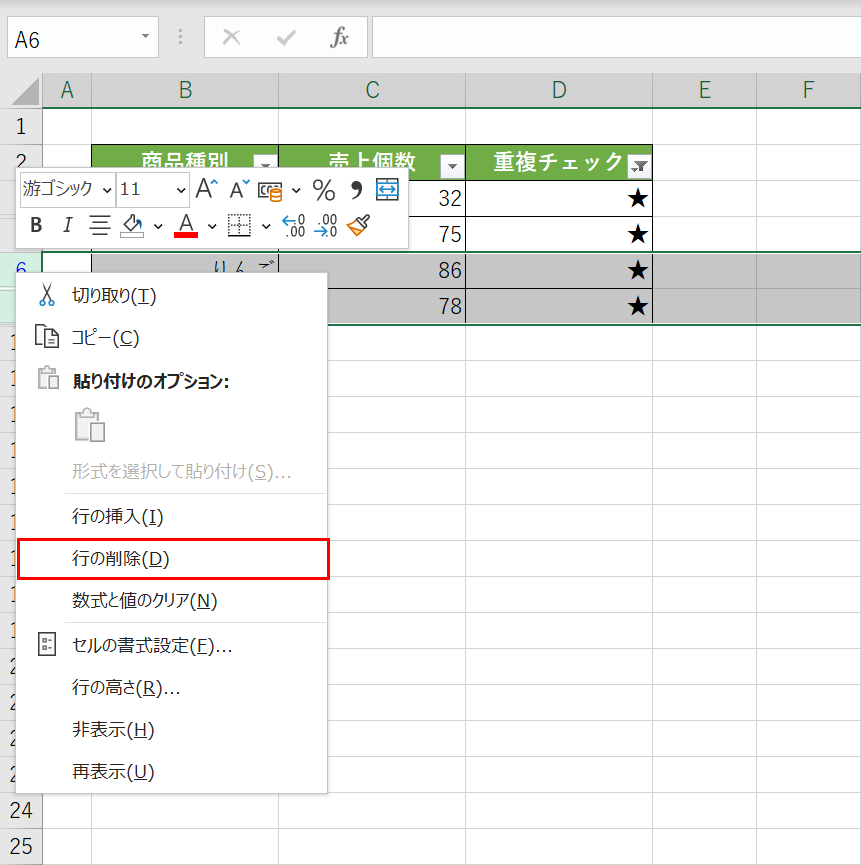Apply comma style number format
Viewport: 861px width, 865px height.
click(x=356, y=189)
